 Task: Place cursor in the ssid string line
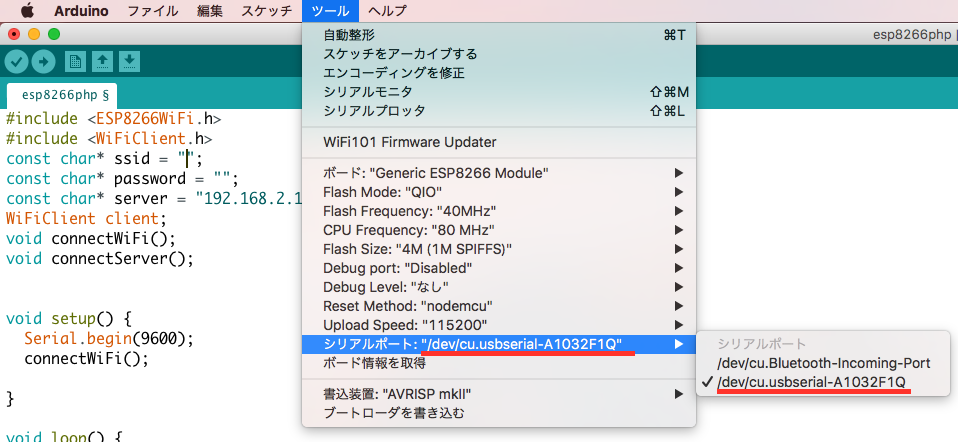pyautogui.click(x=104, y=159)
